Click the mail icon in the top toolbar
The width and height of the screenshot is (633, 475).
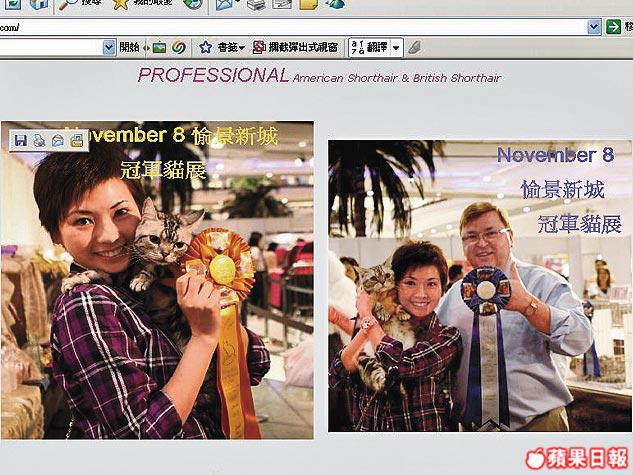click(x=226, y=4)
